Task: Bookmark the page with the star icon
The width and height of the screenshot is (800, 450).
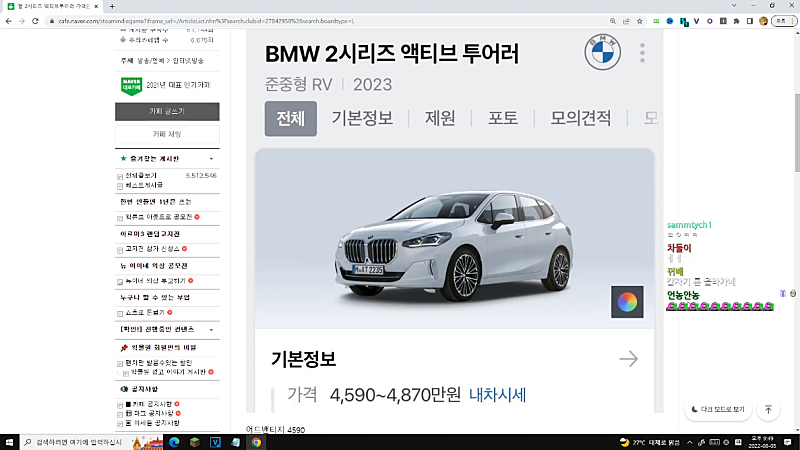Action: tap(640, 21)
